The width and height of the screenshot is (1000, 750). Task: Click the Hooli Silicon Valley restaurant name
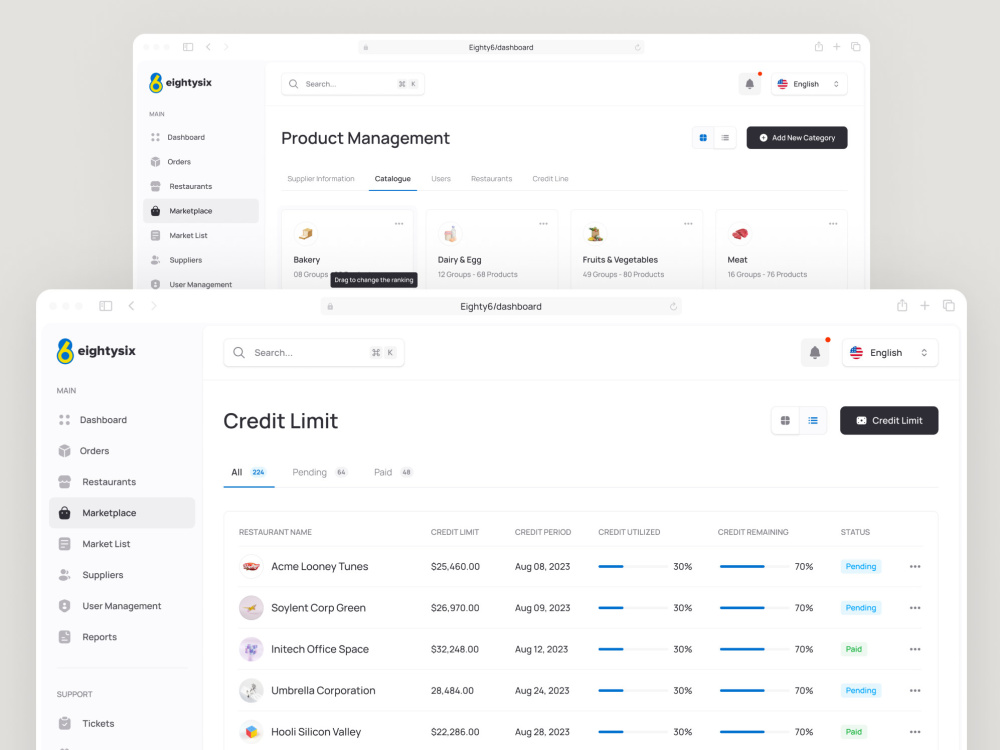coord(316,732)
